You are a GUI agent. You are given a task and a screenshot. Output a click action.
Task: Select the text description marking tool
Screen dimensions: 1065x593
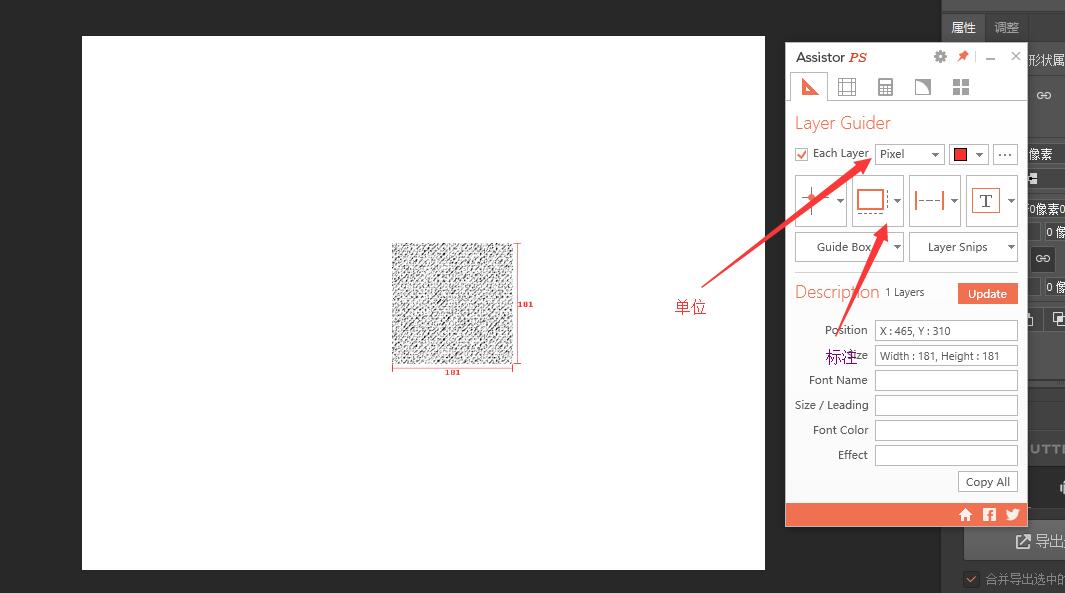(x=986, y=200)
